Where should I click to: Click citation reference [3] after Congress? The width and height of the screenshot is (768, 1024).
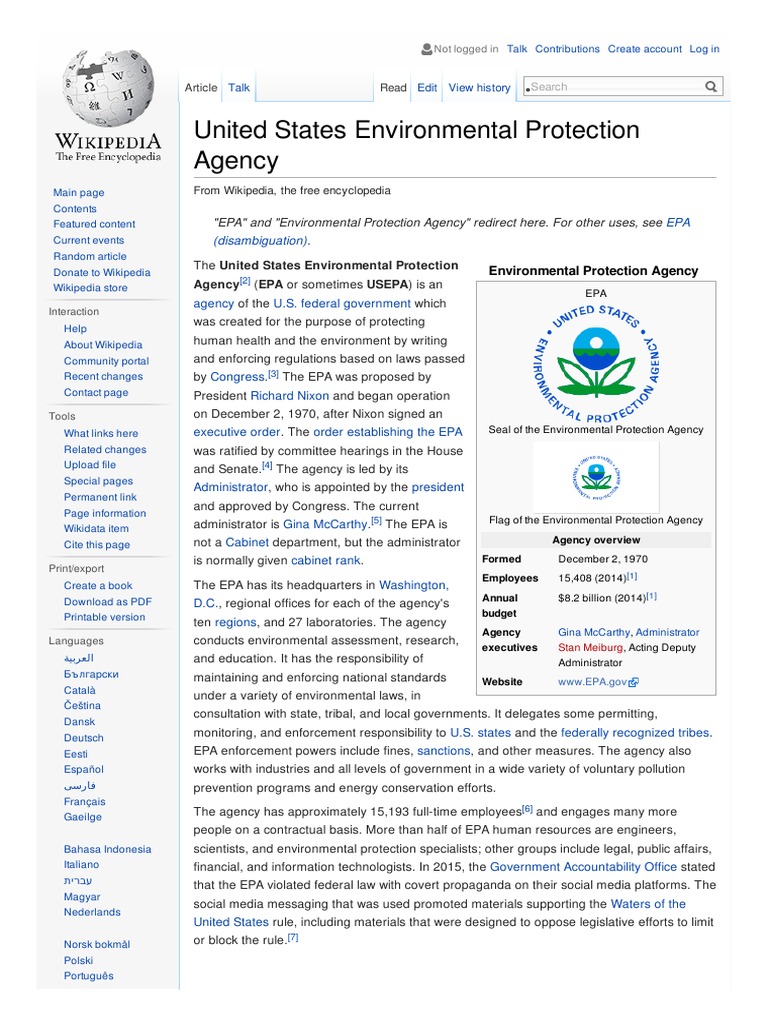click(273, 375)
